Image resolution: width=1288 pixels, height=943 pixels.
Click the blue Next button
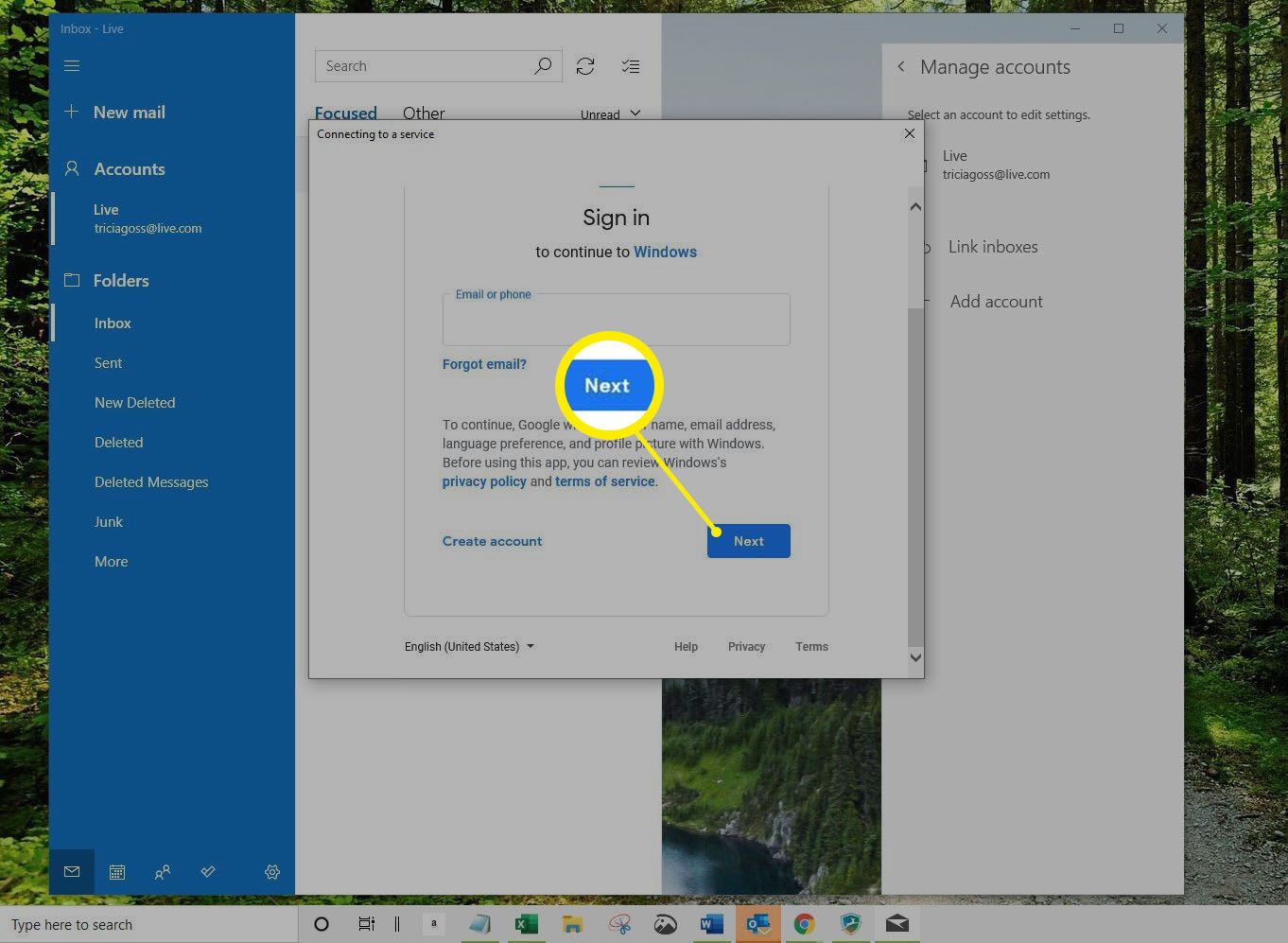tap(749, 541)
